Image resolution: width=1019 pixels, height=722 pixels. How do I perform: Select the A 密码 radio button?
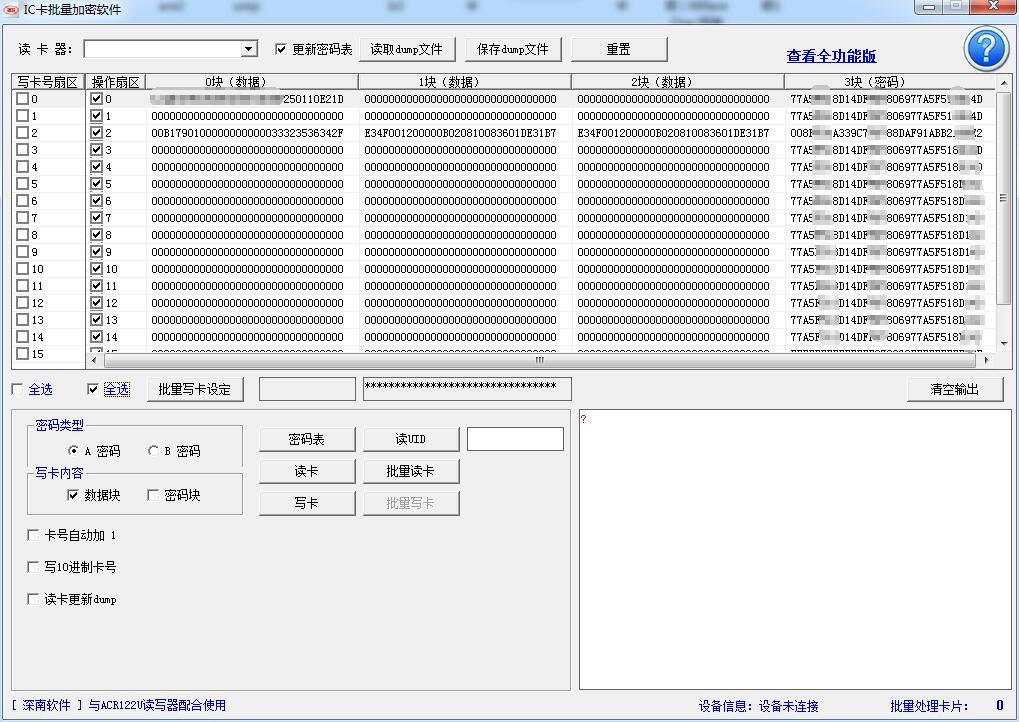click(74, 451)
